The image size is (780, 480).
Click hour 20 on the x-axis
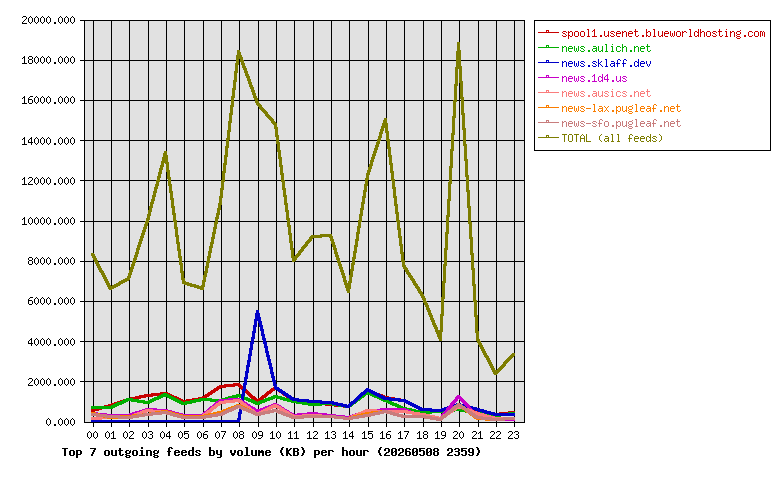458,435
